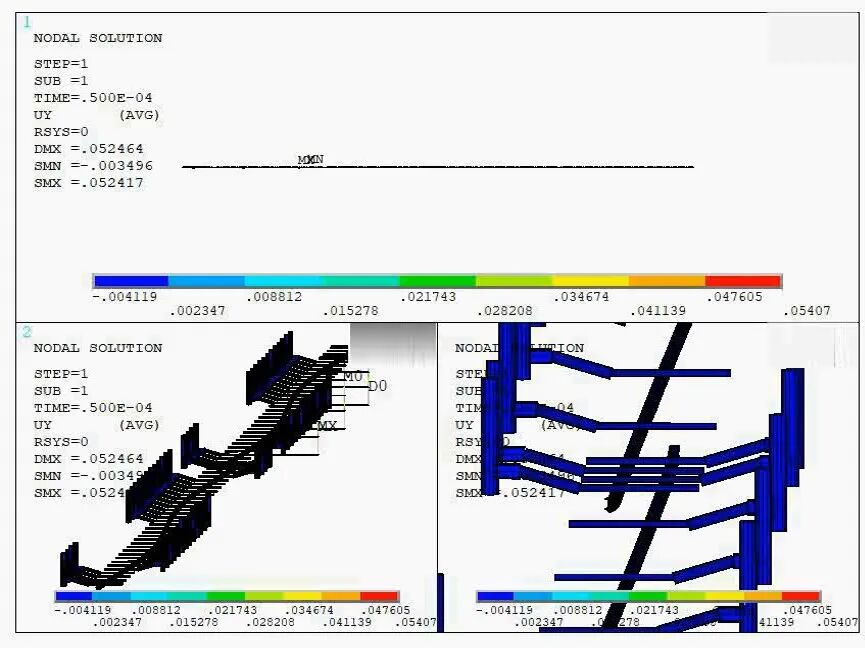Click DMX =.052464 in window 1
The width and height of the screenshot is (865, 648).
point(88,149)
